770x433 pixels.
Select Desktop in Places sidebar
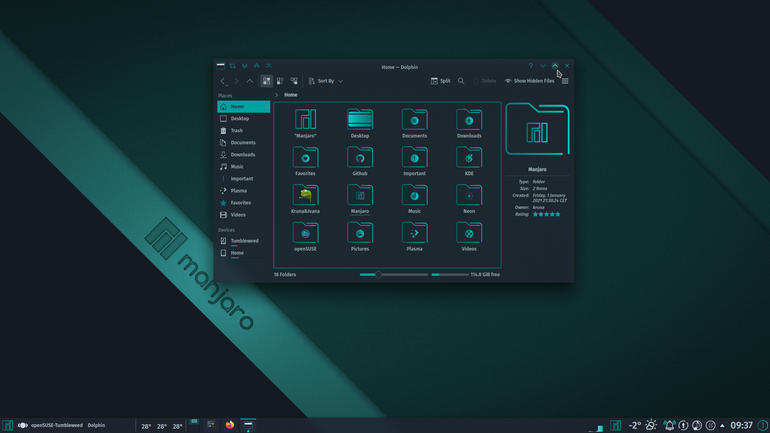244,119
